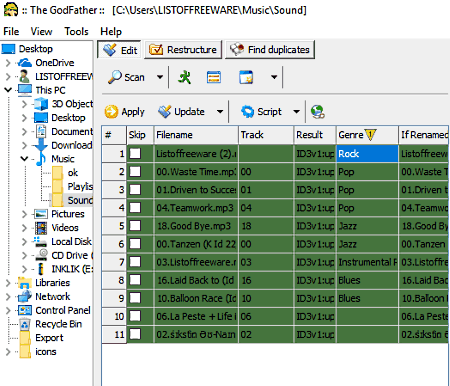Collapse the This PC tree node

(x=8, y=90)
